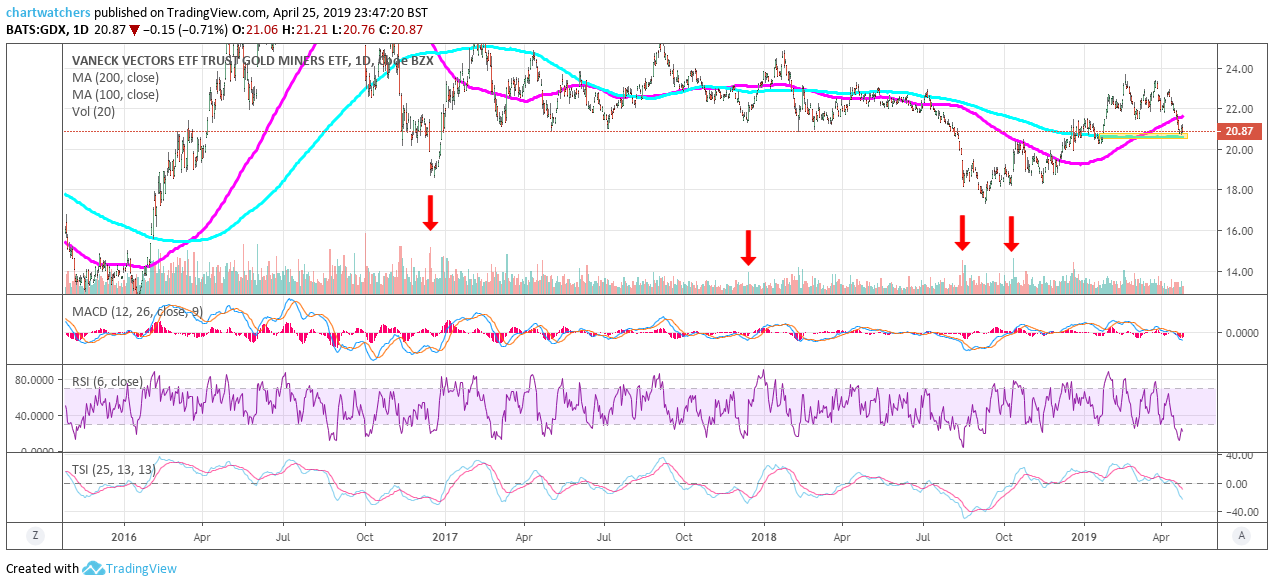The width and height of the screenshot is (1274, 586).
Task: Click the 16.00 price axis label
Action: 1240,231
